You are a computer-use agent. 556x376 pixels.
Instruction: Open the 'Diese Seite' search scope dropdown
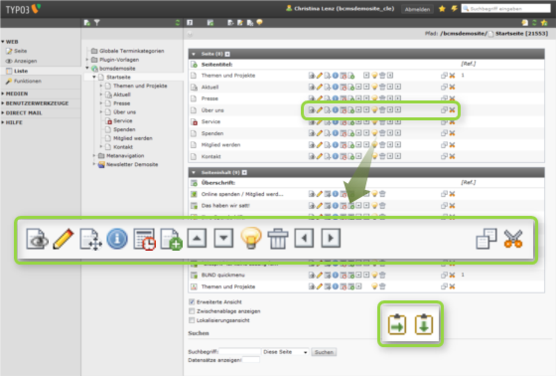(285, 352)
